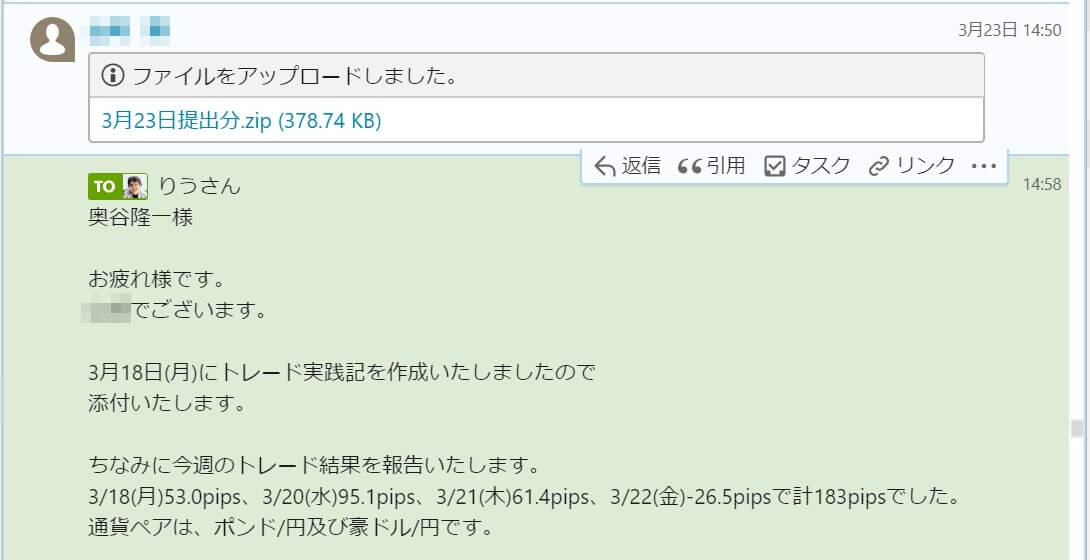This screenshot has width=1090, height=560.
Task: Click the 返信 reply arrow button
Action: (x=628, y=165)
